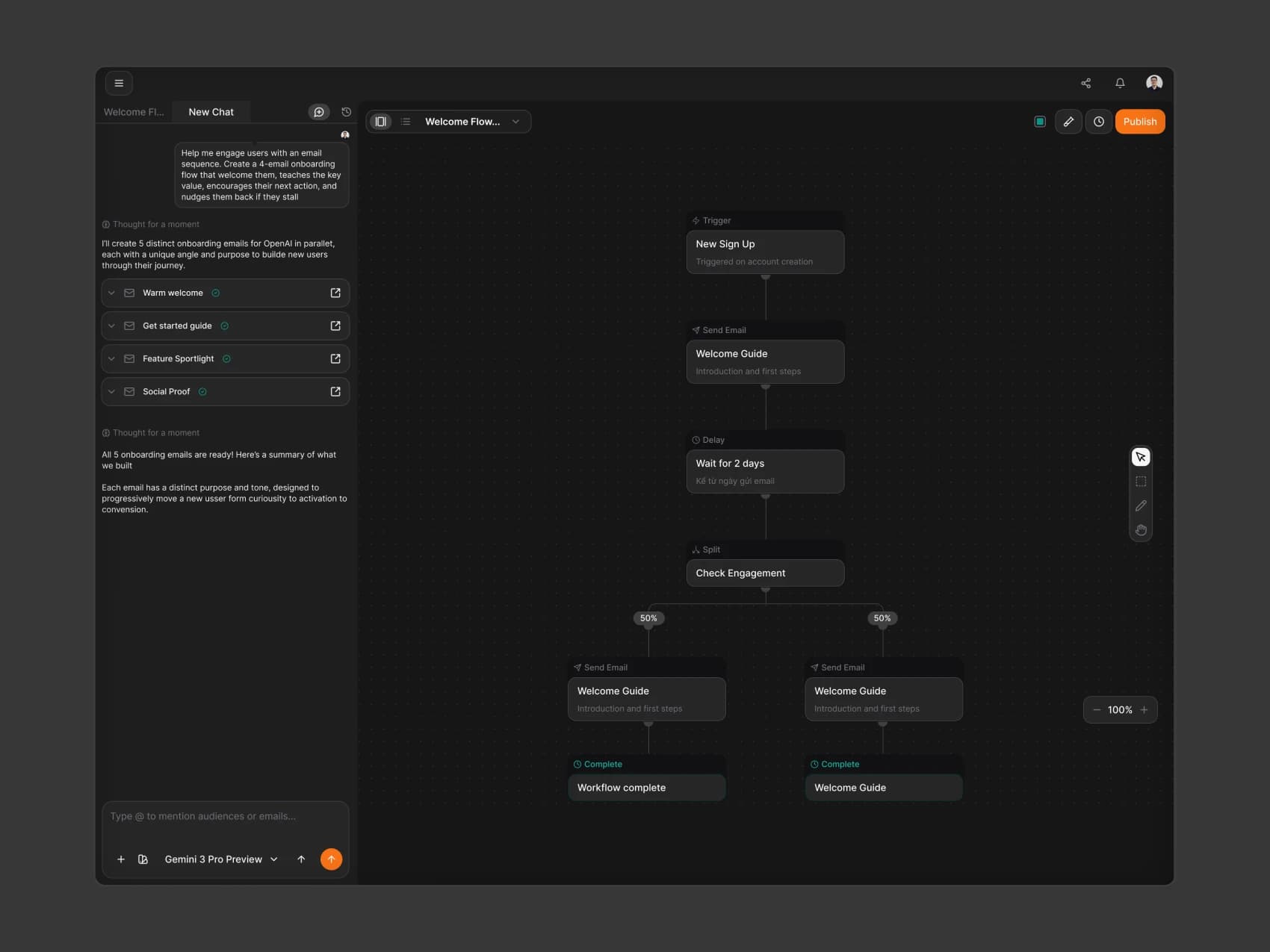Screen dimensions: 1270x952
Task: Select the Workflow complete node
Action: (x=646, y=788)
